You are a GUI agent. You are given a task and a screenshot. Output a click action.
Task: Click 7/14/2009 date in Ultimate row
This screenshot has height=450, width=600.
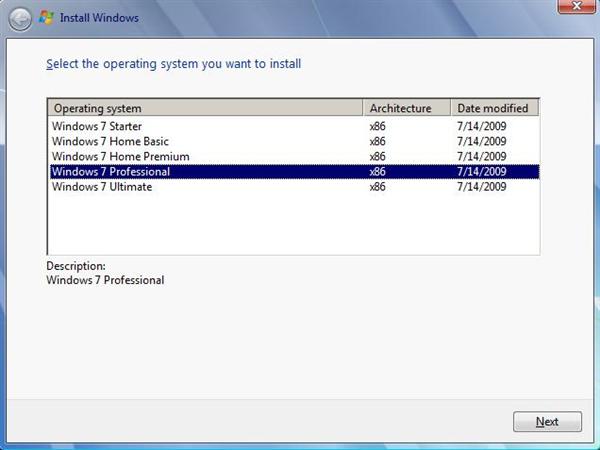(x=482, y=187)
